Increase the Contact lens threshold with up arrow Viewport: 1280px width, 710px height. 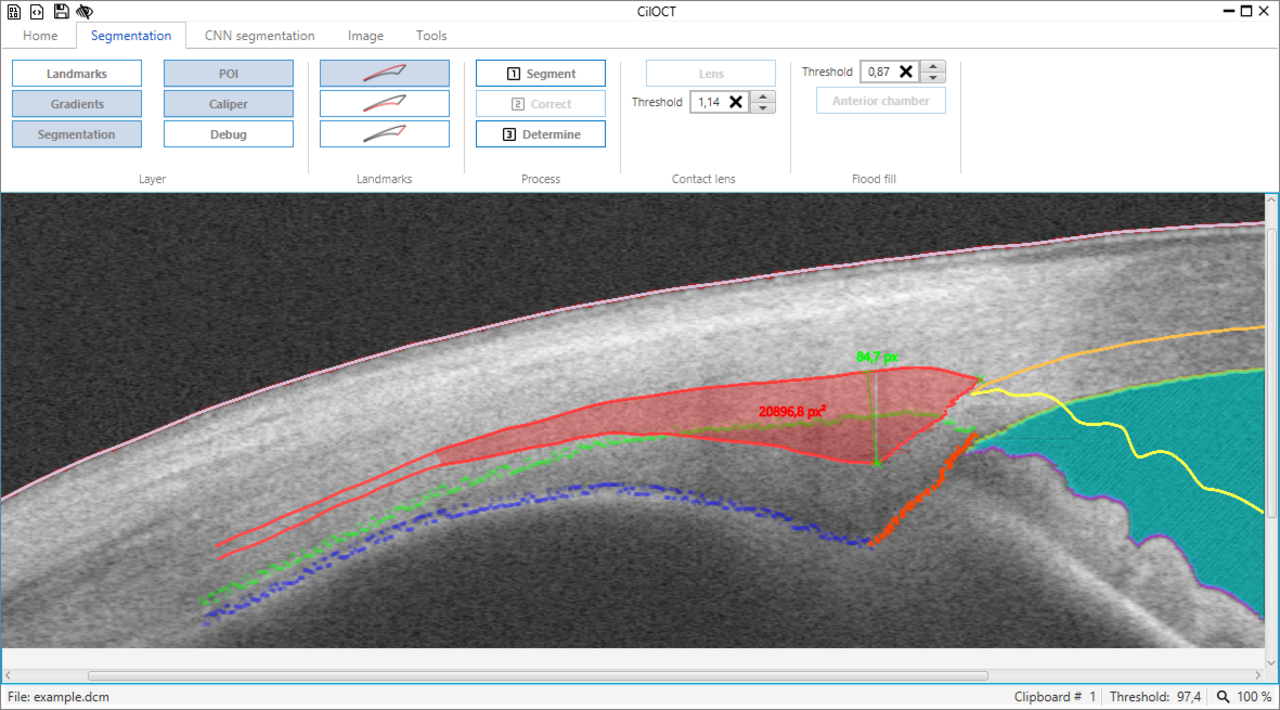(x=763, y=97)
